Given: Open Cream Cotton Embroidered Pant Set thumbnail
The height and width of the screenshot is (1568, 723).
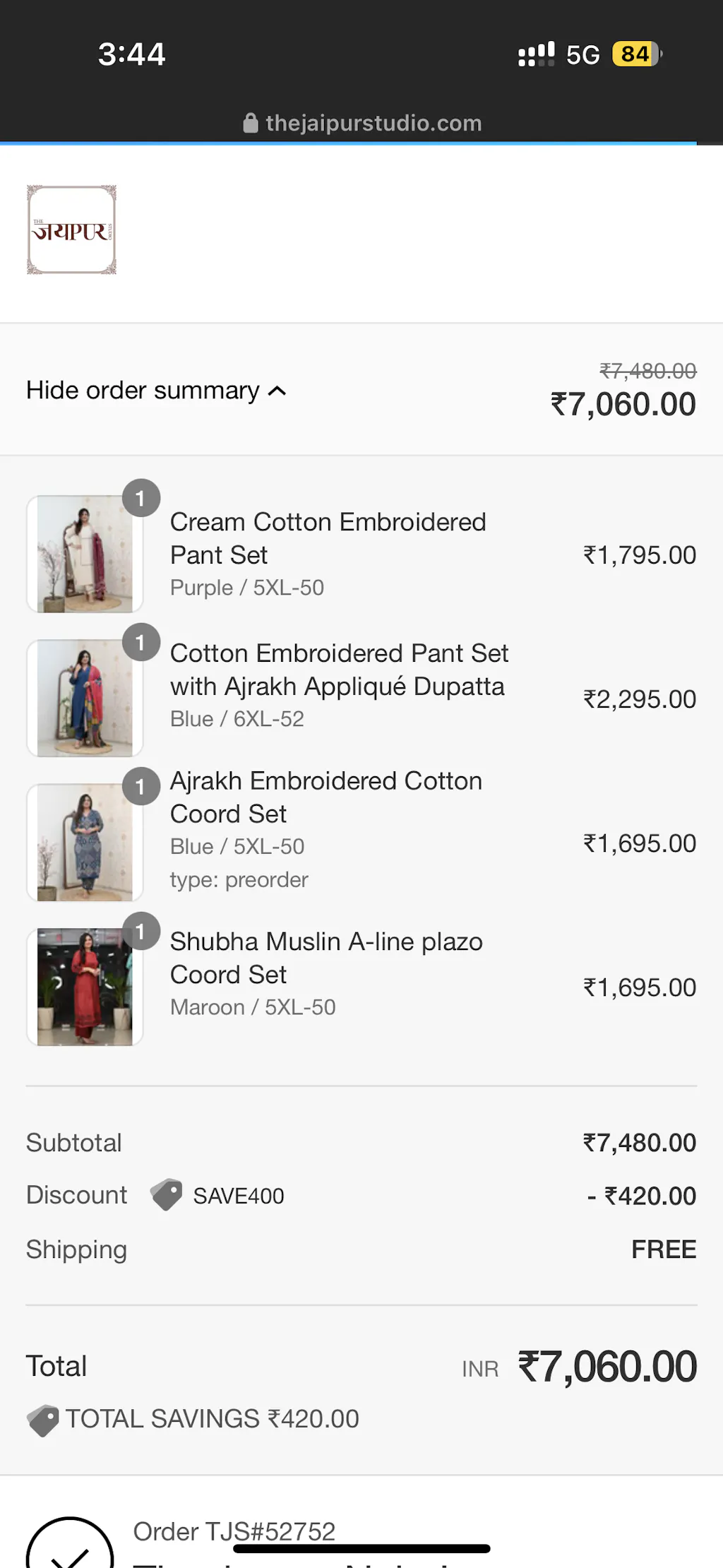Looking at the screenshot, I should 85,554.
